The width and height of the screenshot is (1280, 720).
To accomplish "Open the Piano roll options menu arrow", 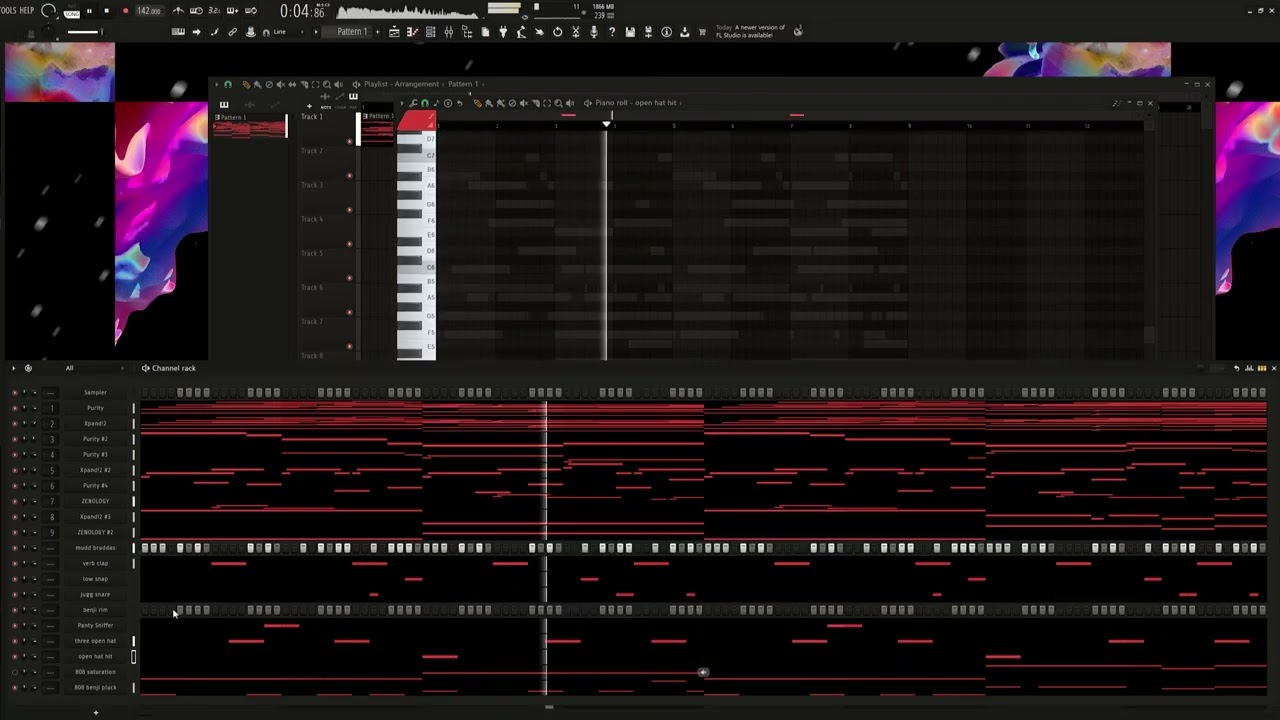I will [402, 103].
